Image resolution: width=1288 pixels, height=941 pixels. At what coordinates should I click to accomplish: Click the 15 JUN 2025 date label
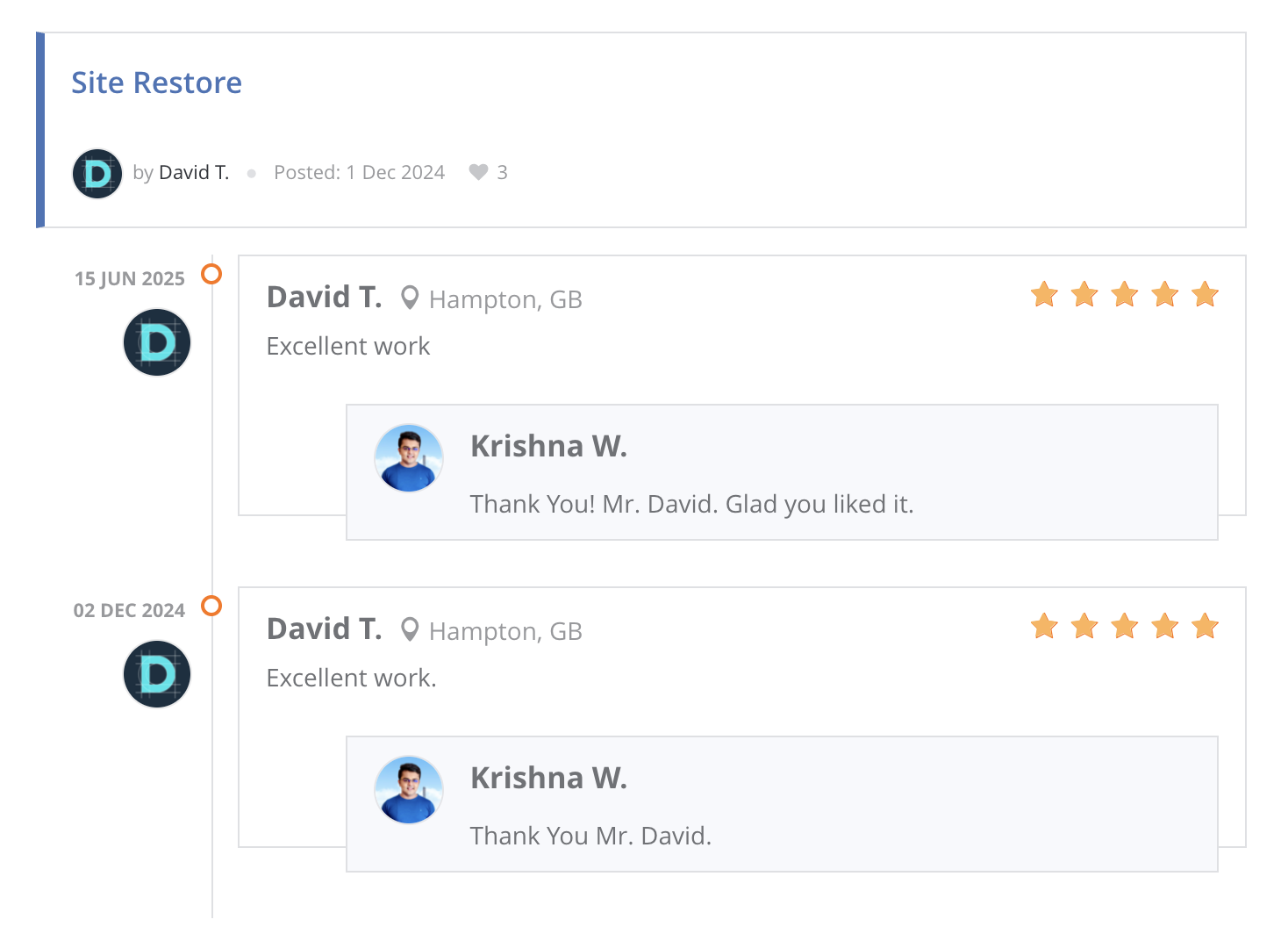[x=130, y=279]
